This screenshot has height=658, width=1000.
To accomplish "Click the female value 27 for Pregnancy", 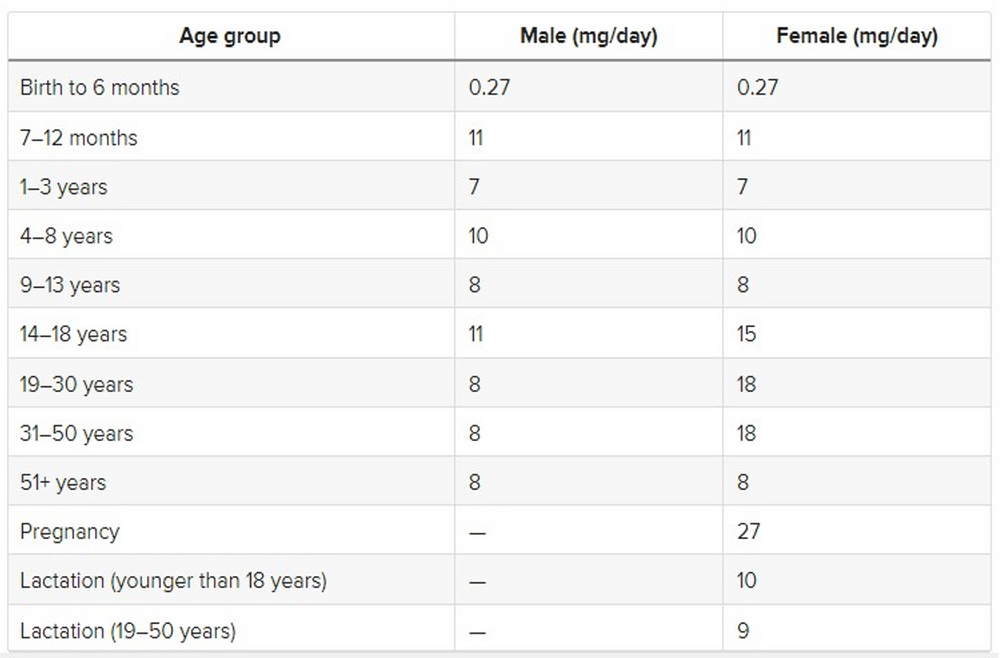I will [x=748, y=531].
